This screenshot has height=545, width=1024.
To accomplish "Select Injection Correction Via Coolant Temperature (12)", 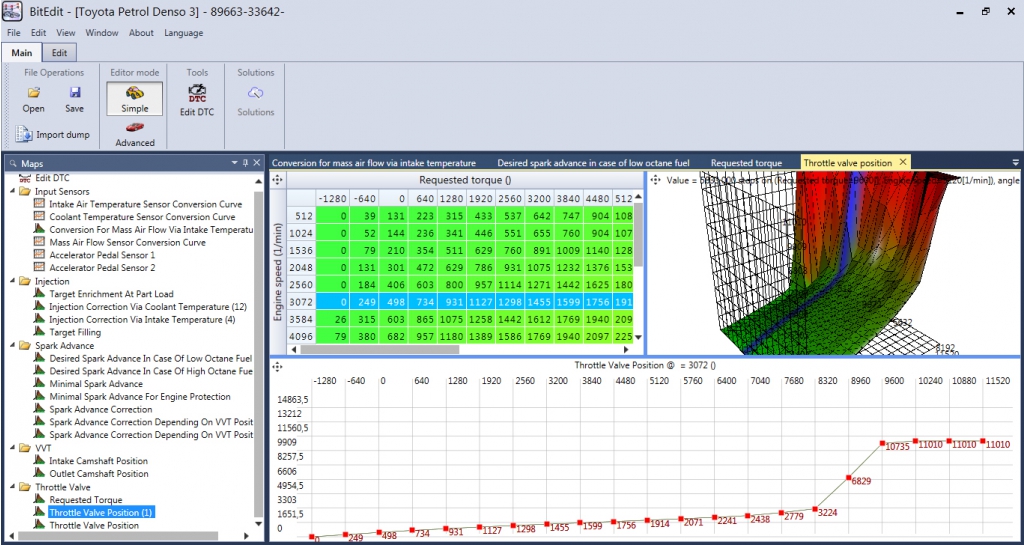I will point(148,307).
